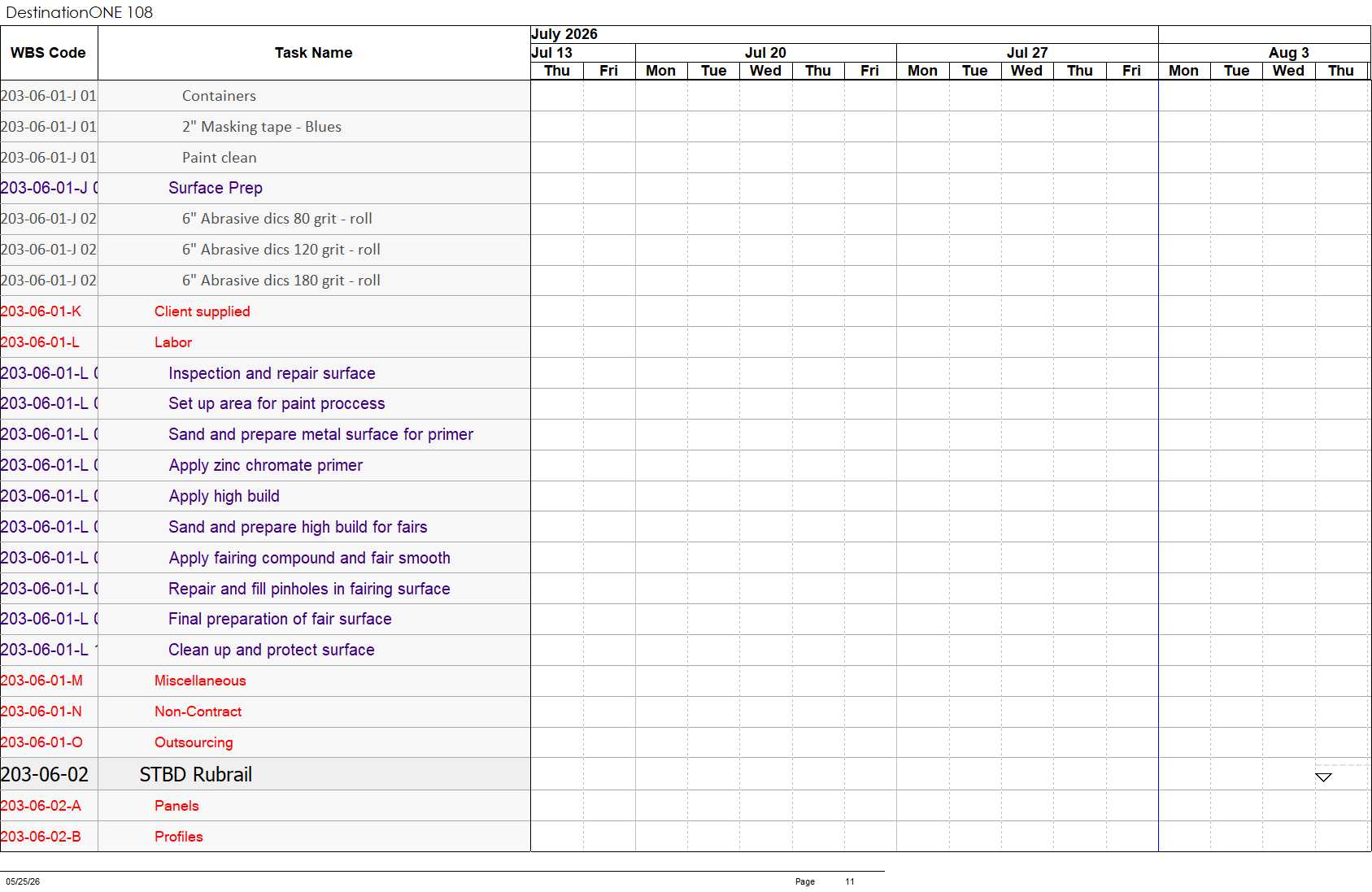Click WBS code 203-06-01-K
1372x892 pixels.
click(41, 311)
